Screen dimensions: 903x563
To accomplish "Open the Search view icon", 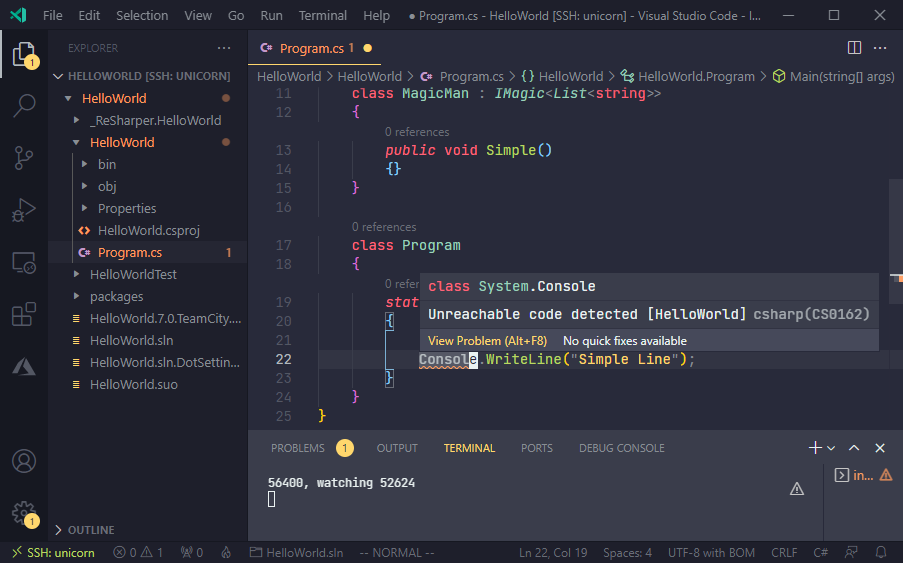I will pyautogui.click(x=24, y=106).
